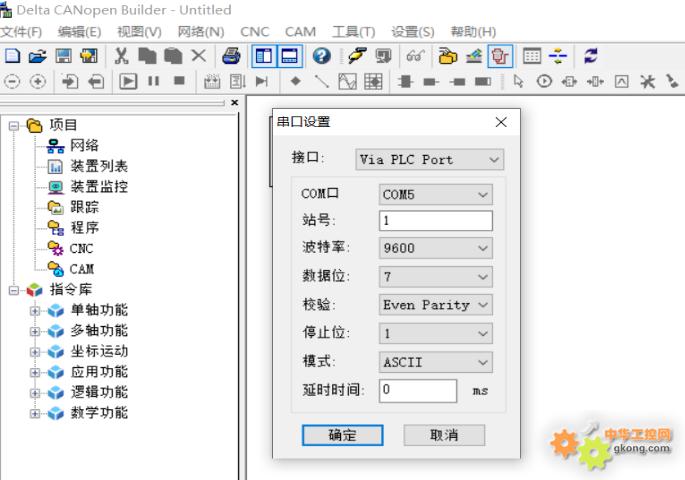Expand the 逻辑功能 node

(x=35, y=393)
